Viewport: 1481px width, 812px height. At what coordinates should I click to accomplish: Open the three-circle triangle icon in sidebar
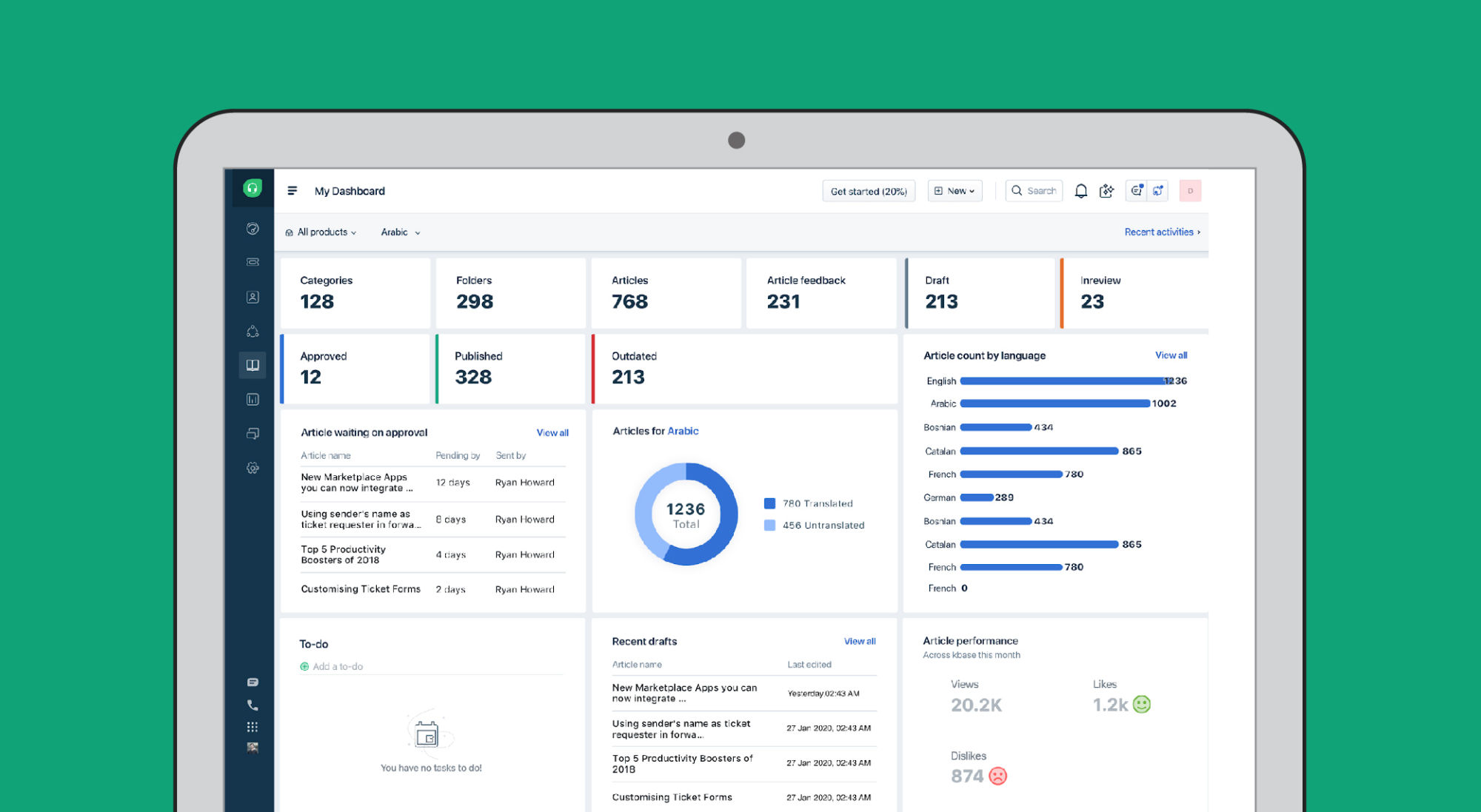pos(253,331)
